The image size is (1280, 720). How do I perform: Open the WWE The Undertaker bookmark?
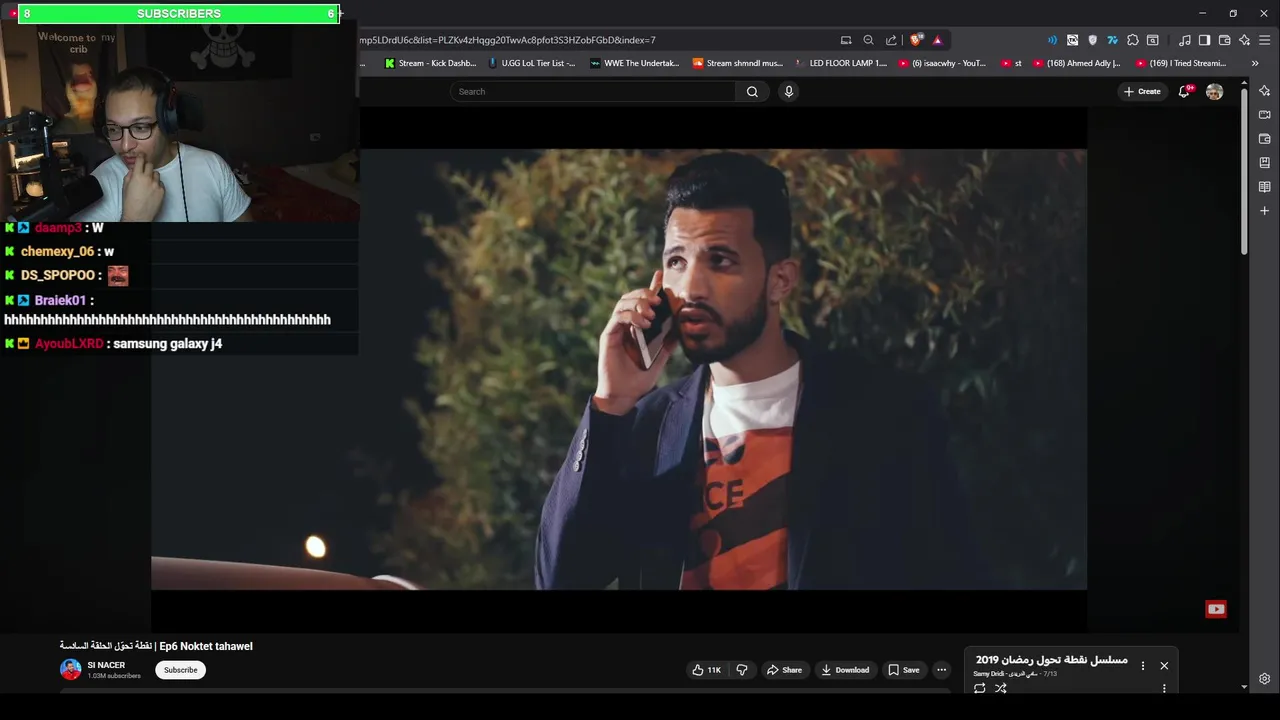click(x=635, y=63)
